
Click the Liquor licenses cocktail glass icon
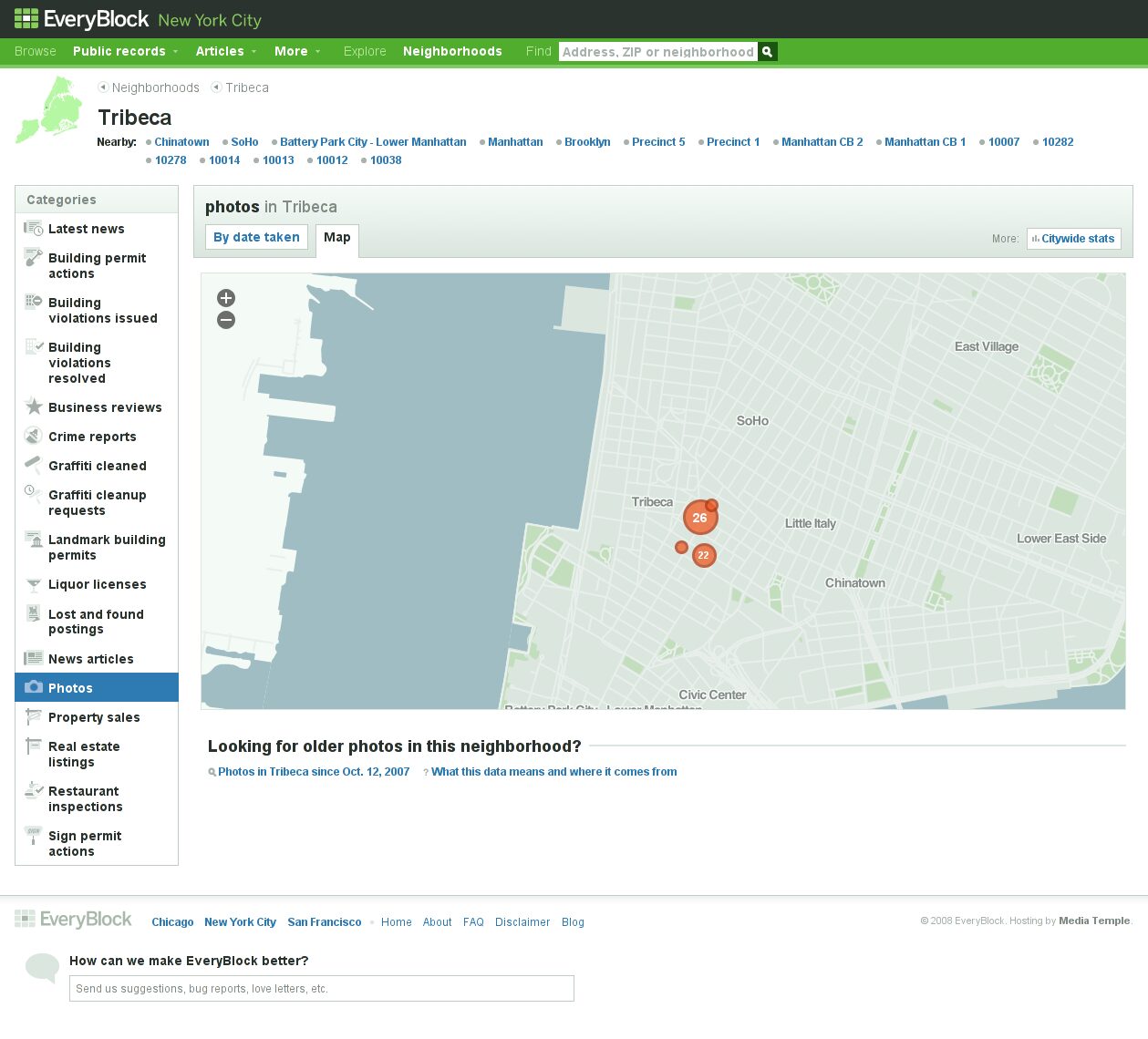(34, 584)
